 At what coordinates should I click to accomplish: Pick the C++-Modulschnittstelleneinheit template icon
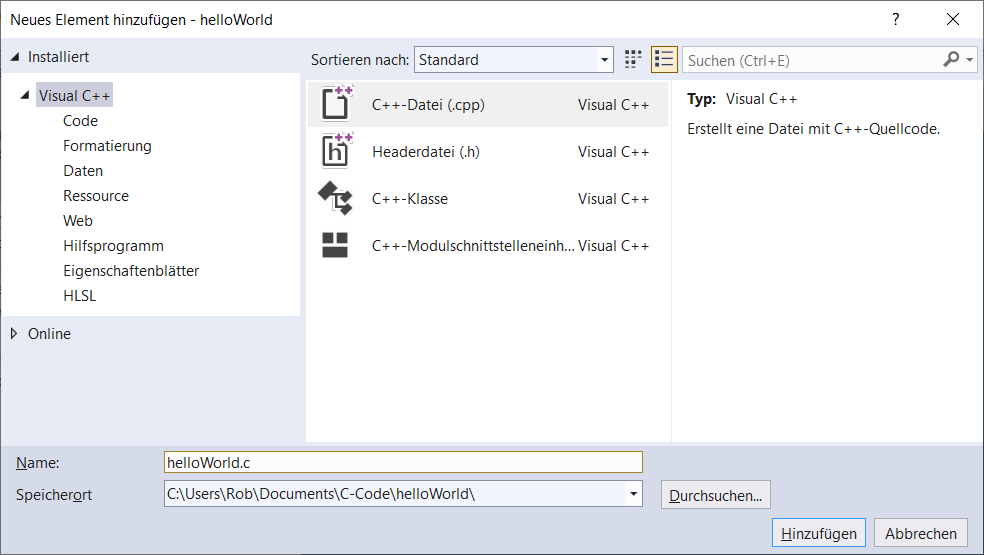(335, 245)
